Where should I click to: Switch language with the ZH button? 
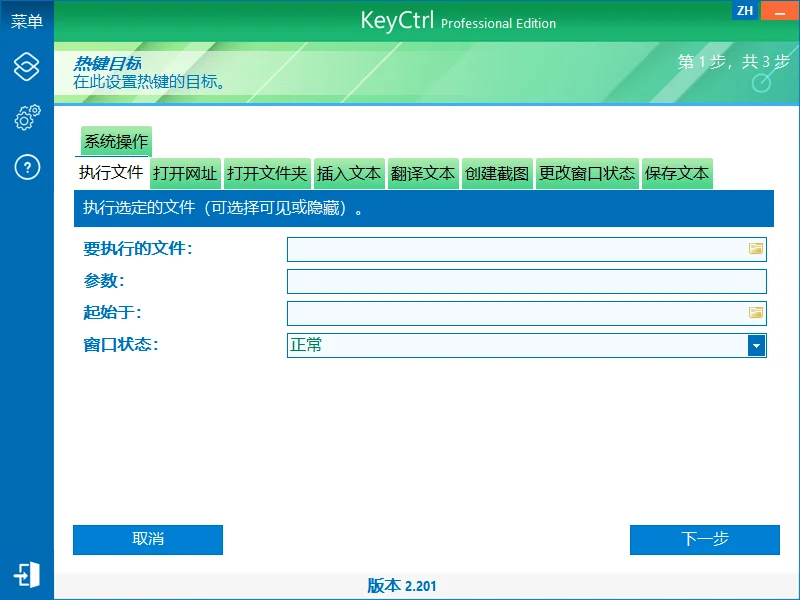745,10
